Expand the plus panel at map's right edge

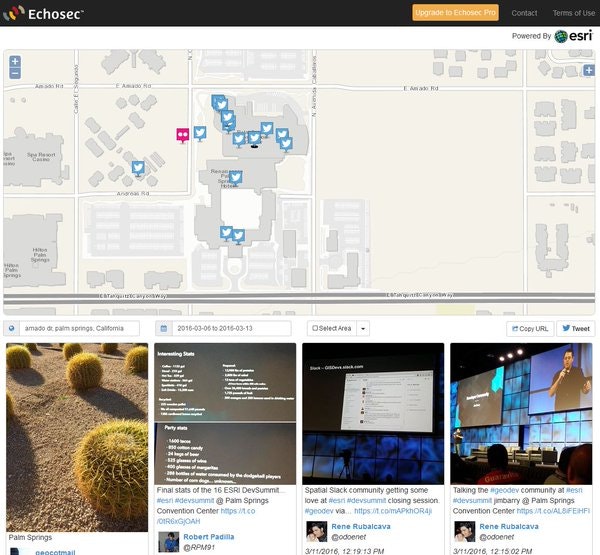[589, 70]
